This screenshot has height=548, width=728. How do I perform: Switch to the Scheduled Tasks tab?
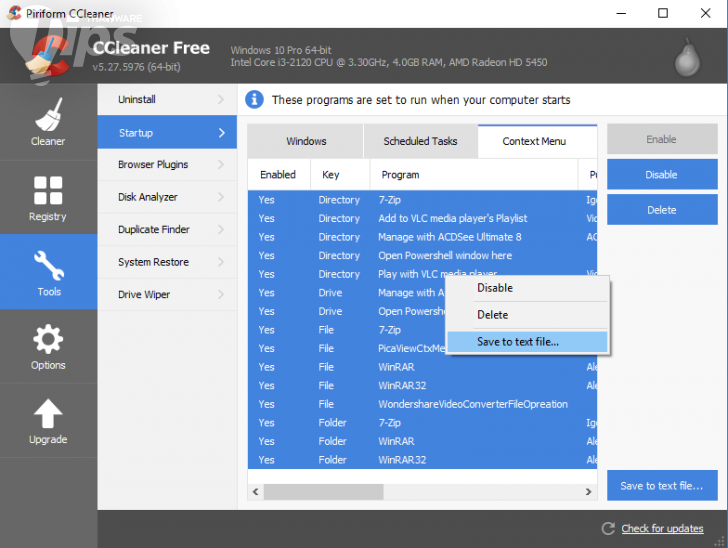[x=420, y=141]
